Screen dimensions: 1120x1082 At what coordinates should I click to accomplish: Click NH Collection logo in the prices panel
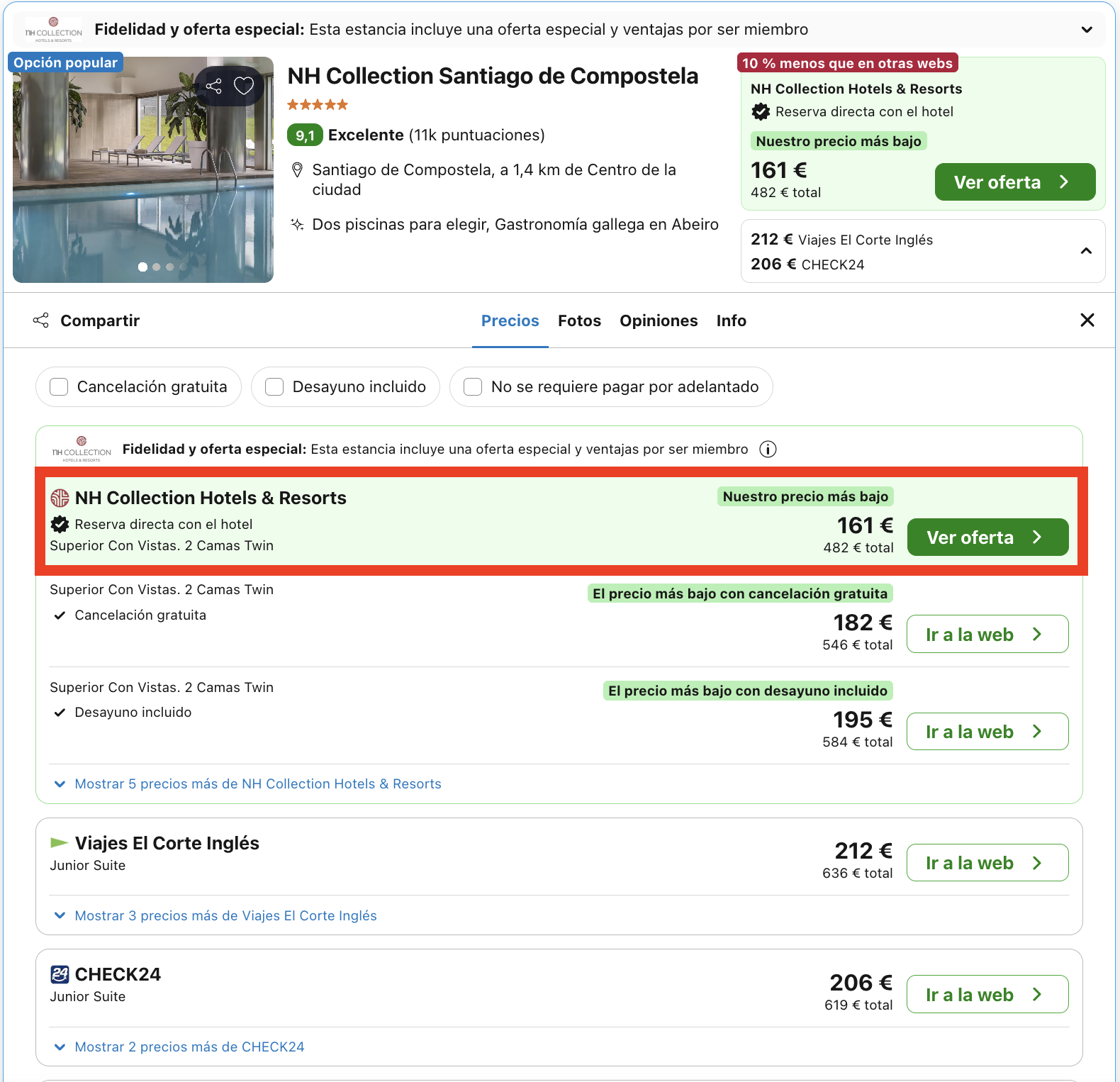(x=82, y=450)
